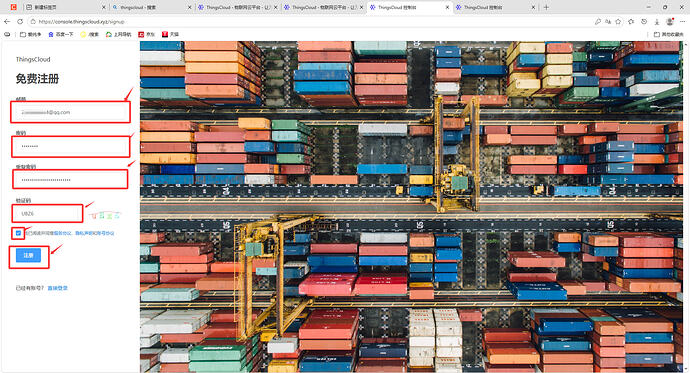Open the Tmall bookmark
Viewport: 690px width, 373px height.
click(170, 34)
